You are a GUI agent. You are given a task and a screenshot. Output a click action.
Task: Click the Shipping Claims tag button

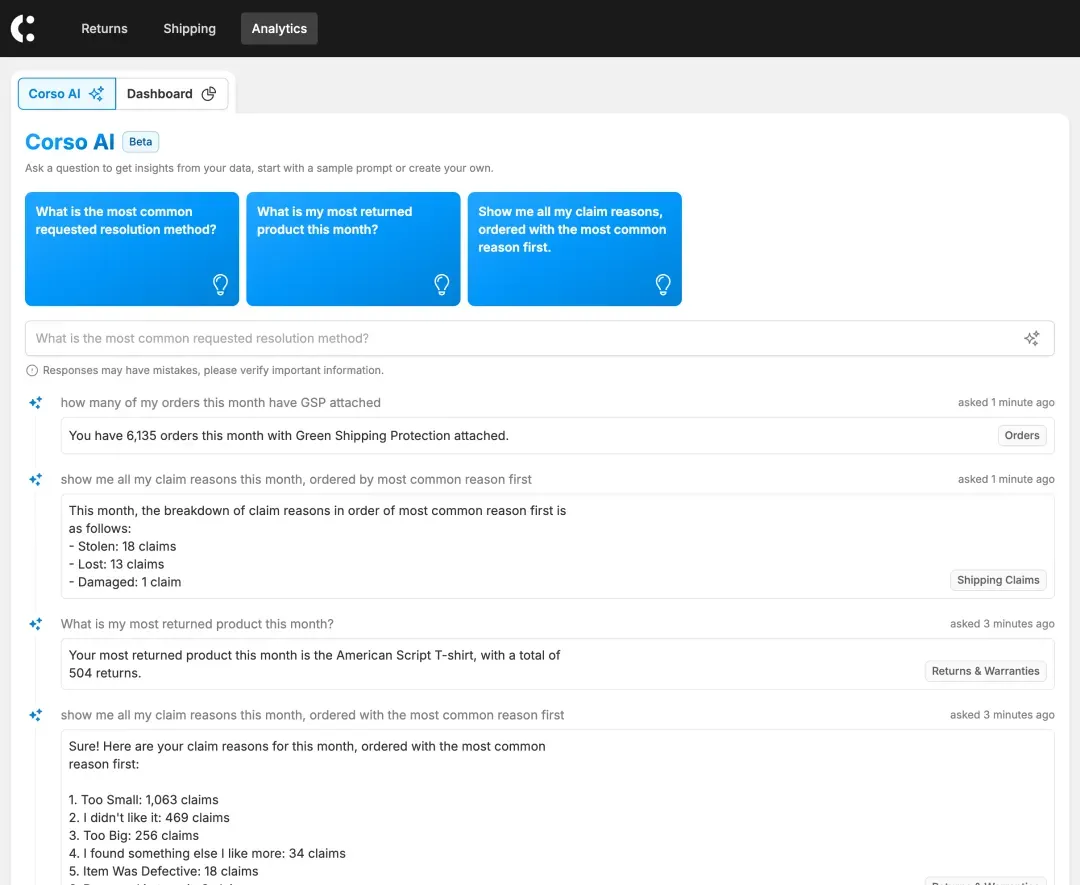998,580
